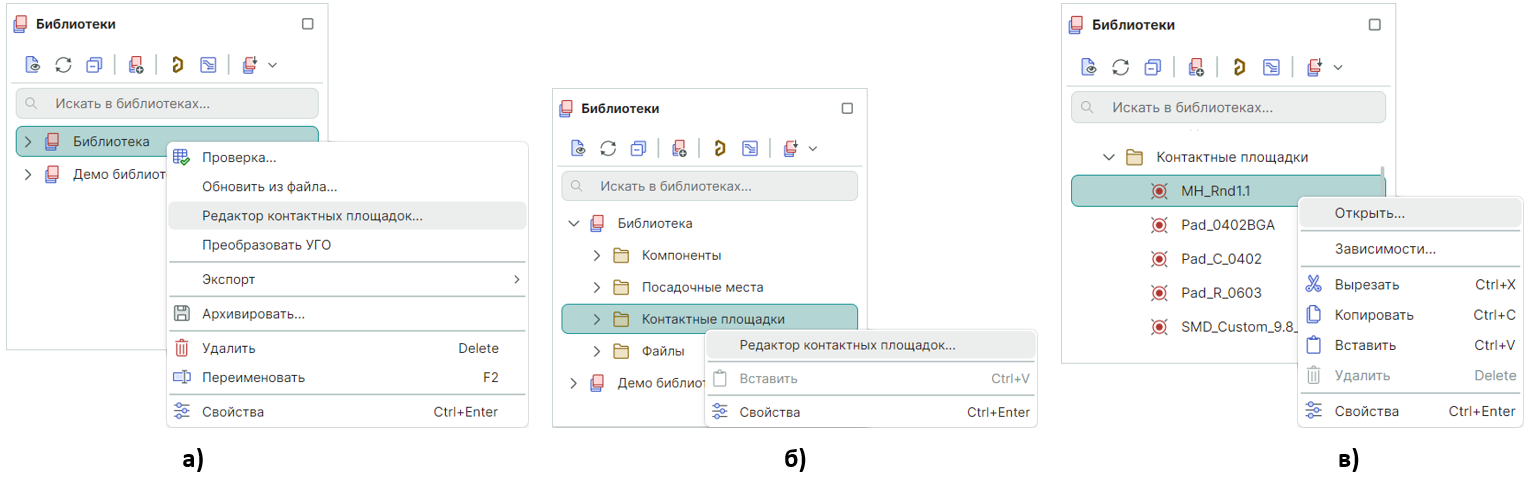This screenshot has width=1533, height=489.
Task: Click Проверка... menu entry
Action: tap(239, 157)
